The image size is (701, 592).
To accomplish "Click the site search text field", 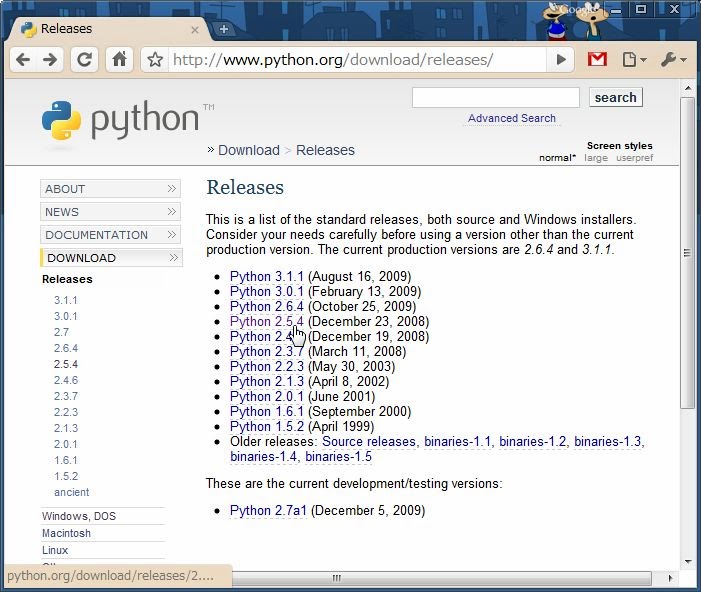I will click(x=495, y=97).
